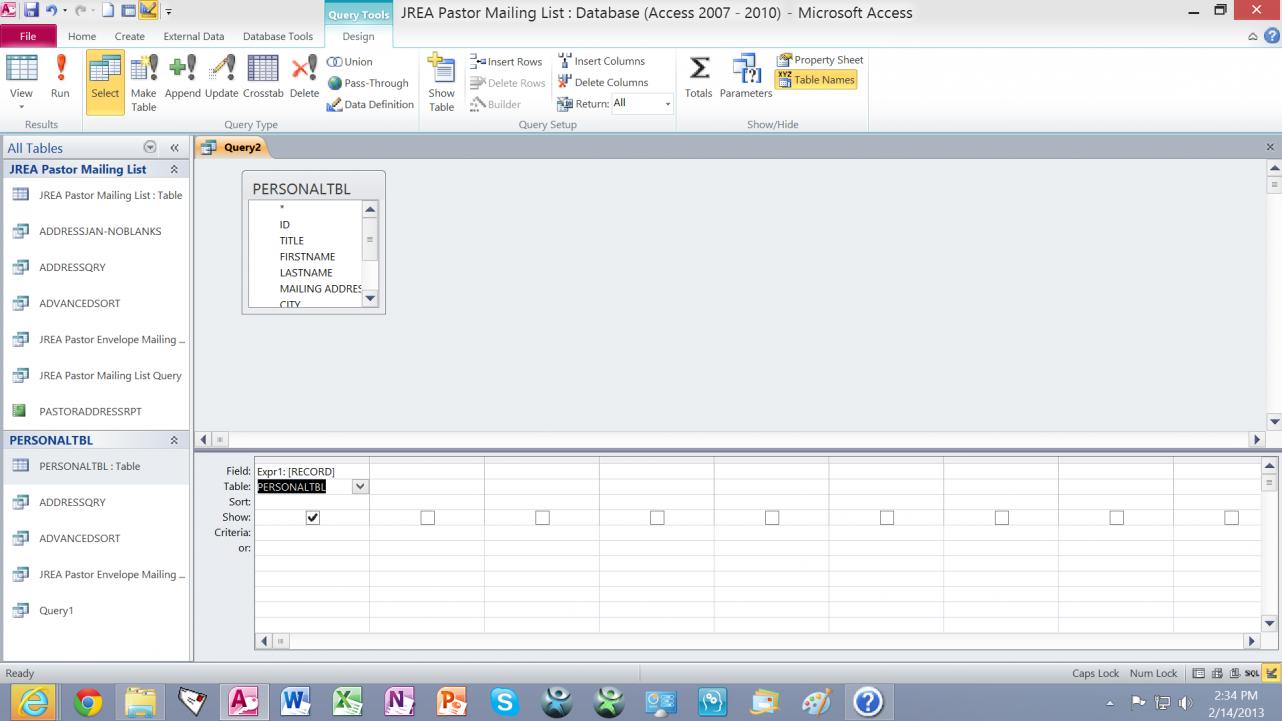Click the Data Definition query option
Screen dimensions: 1282x721
point(370,105)
